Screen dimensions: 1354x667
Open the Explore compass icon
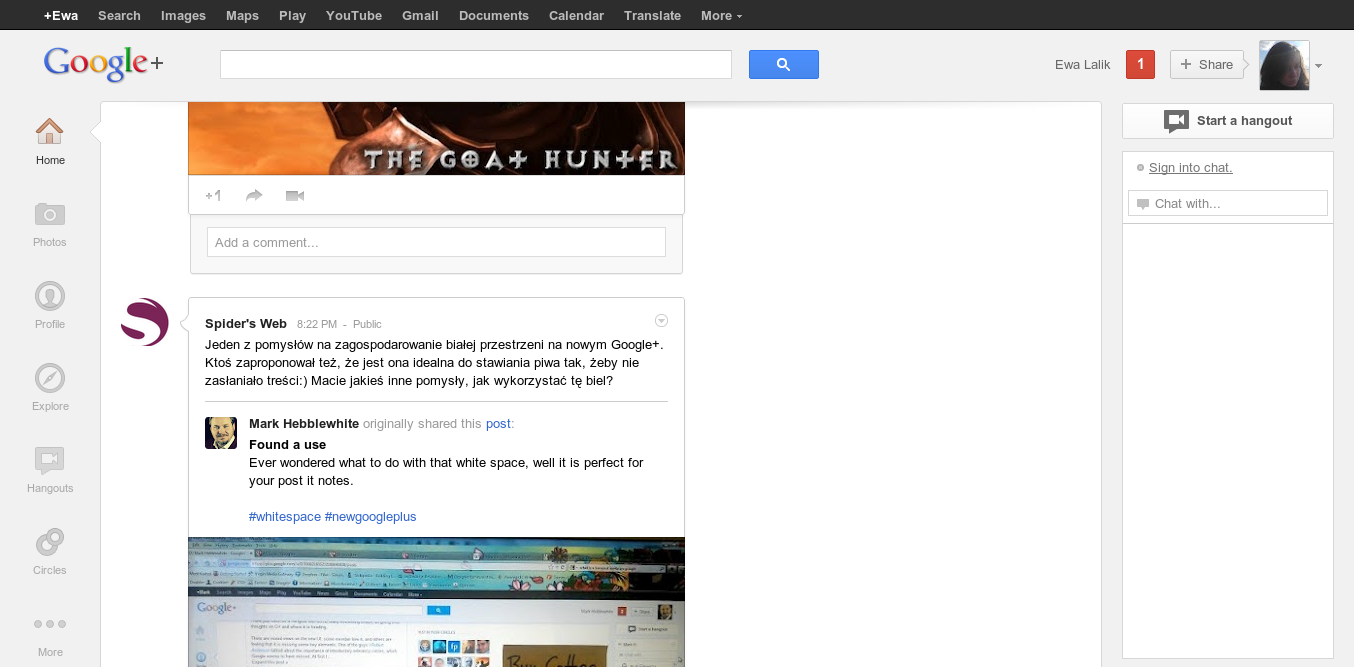click(x=50, y=377)
